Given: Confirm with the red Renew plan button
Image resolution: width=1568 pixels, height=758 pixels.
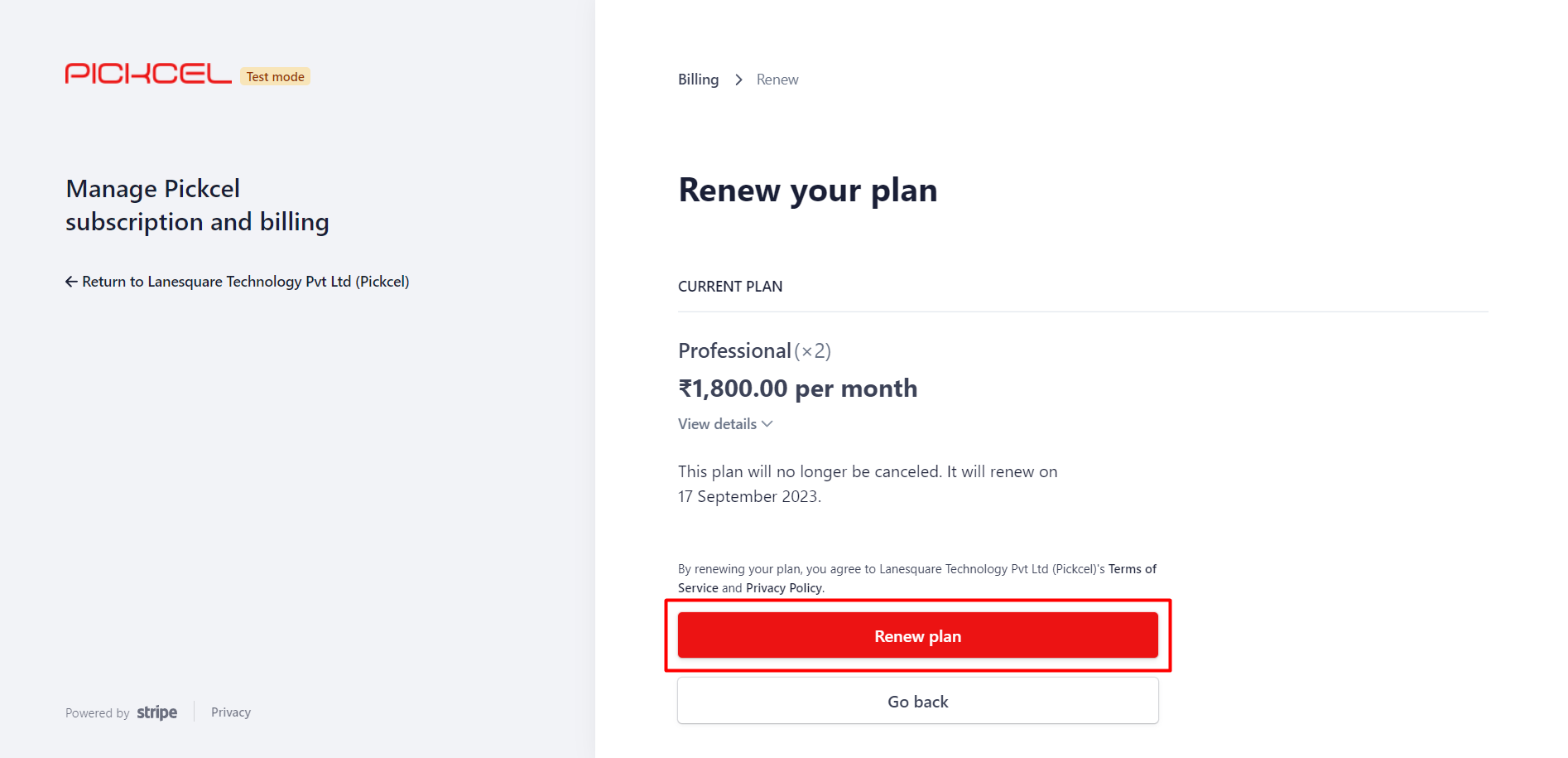Looking at the screenshot, I should coord(917,635).
